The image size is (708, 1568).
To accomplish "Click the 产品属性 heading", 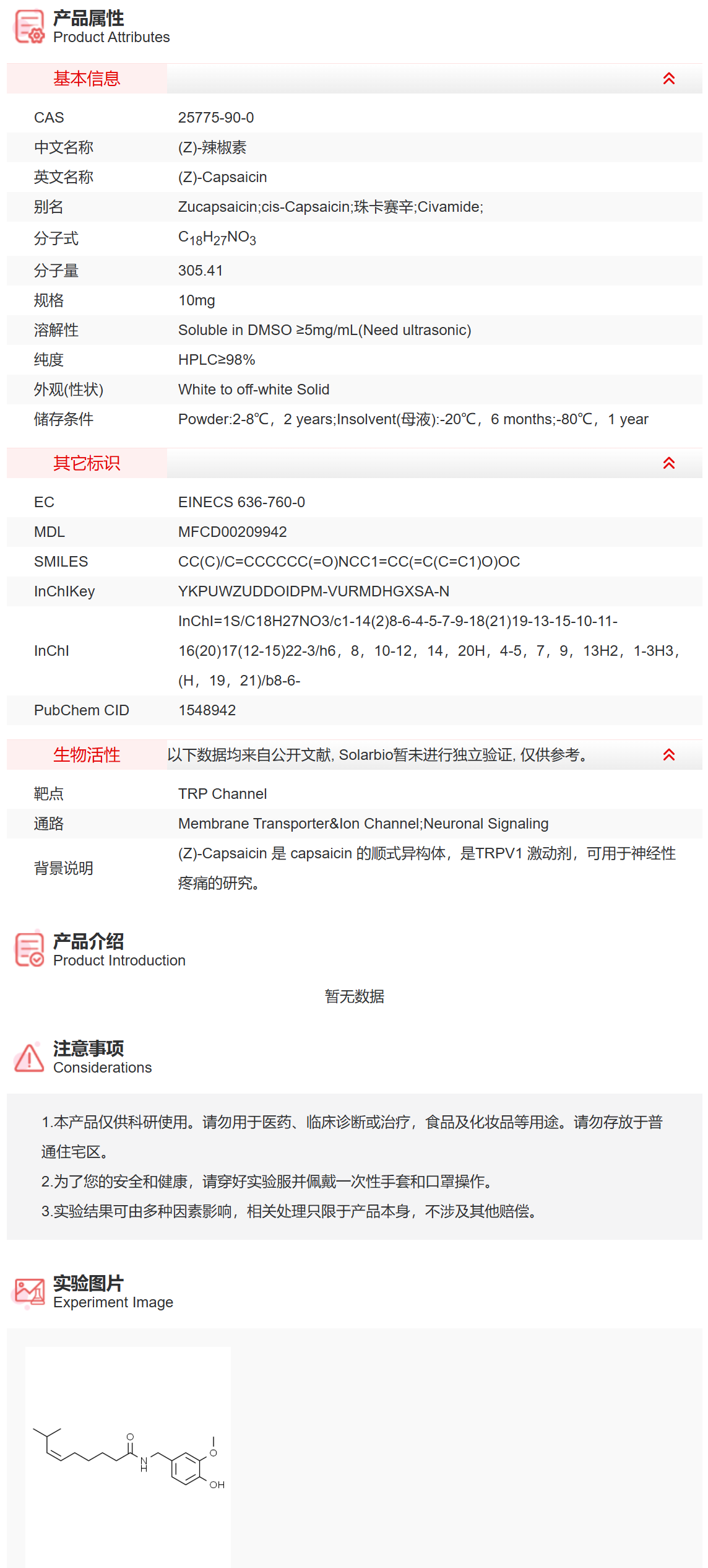I will tap(88, 19).
